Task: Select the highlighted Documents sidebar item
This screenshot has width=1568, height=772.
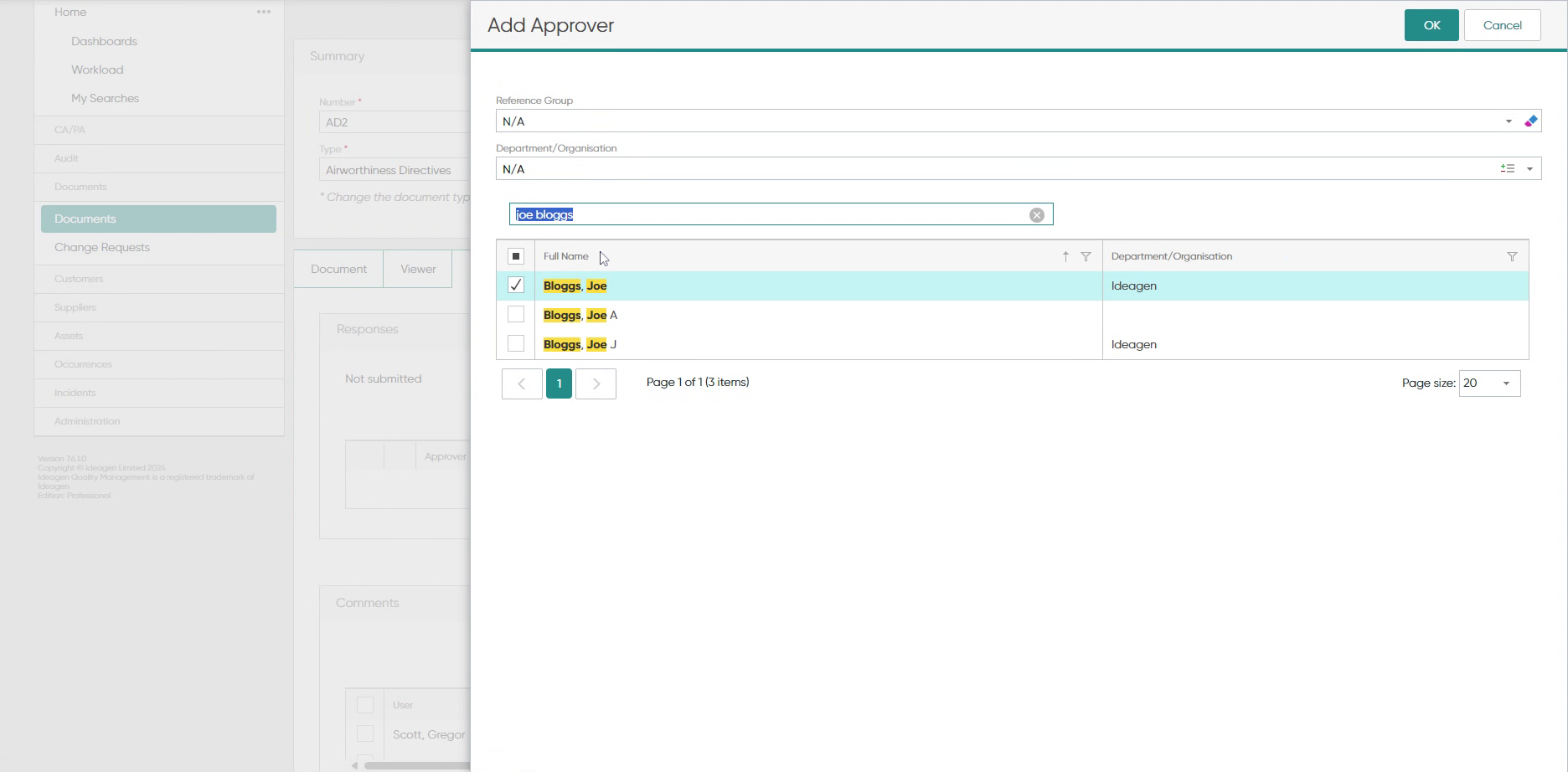Action: point(158,219)
